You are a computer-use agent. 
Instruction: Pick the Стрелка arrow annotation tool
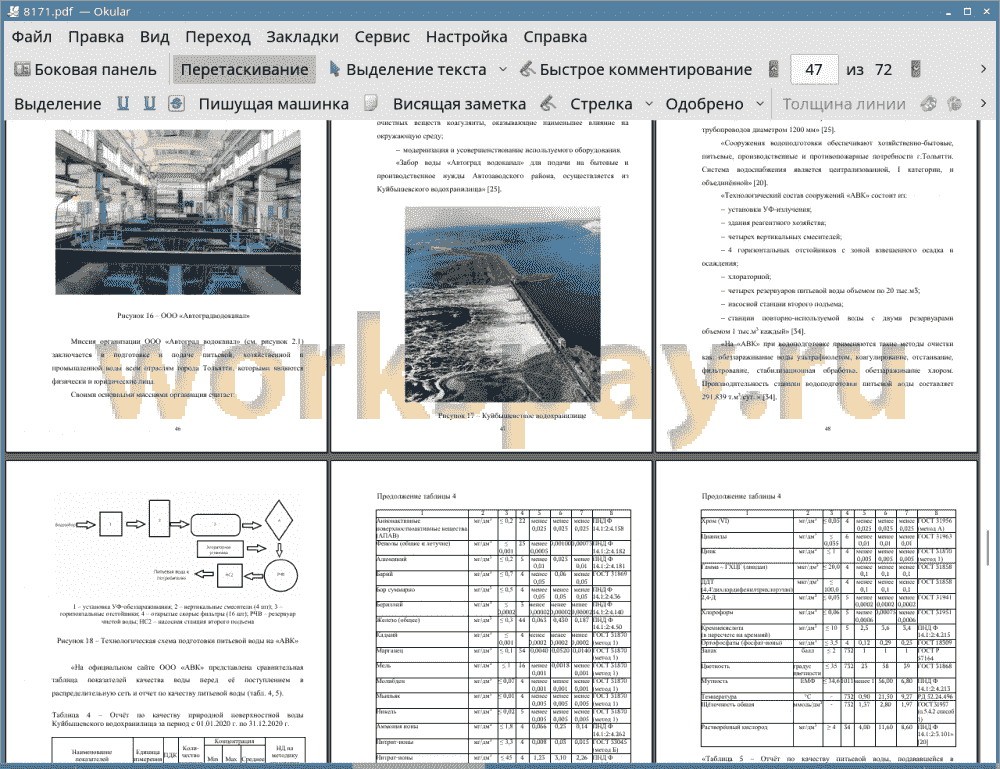[x=601, y=103]
